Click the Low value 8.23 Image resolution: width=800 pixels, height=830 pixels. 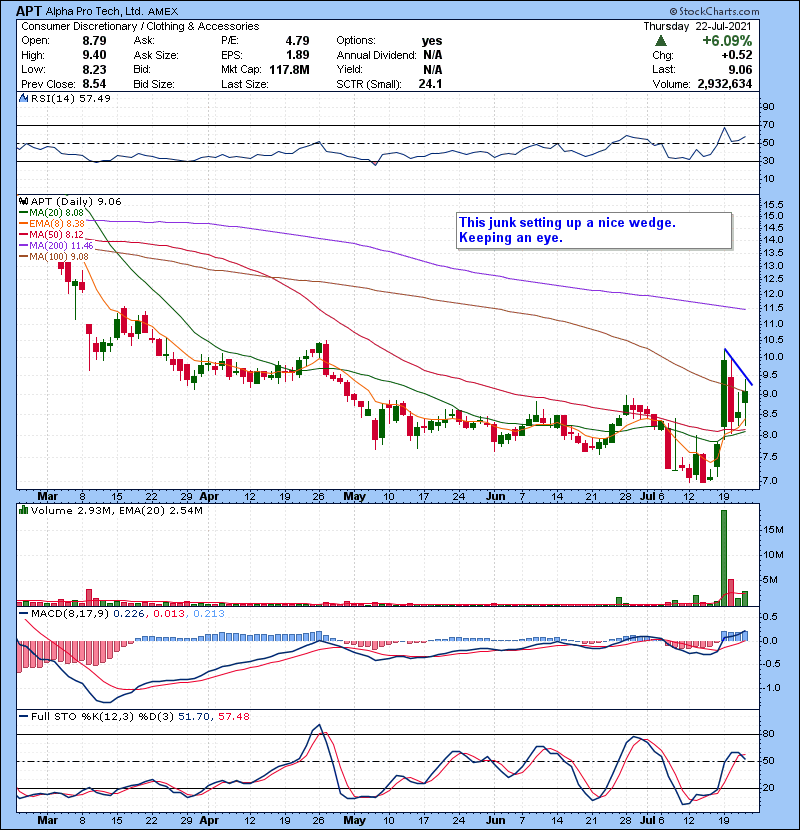pos(94,69)
